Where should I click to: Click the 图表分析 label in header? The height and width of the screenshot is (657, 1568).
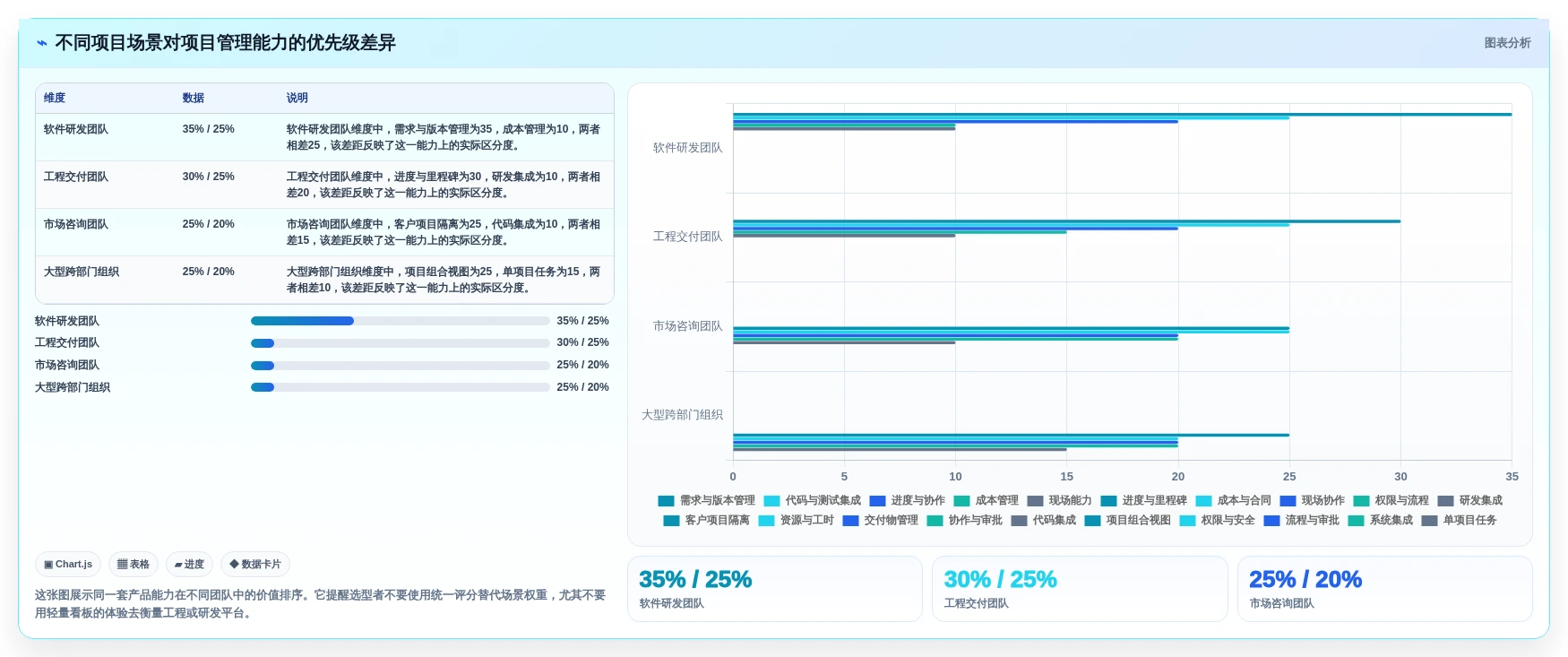pyautogui.click(x=1507, y=43)
